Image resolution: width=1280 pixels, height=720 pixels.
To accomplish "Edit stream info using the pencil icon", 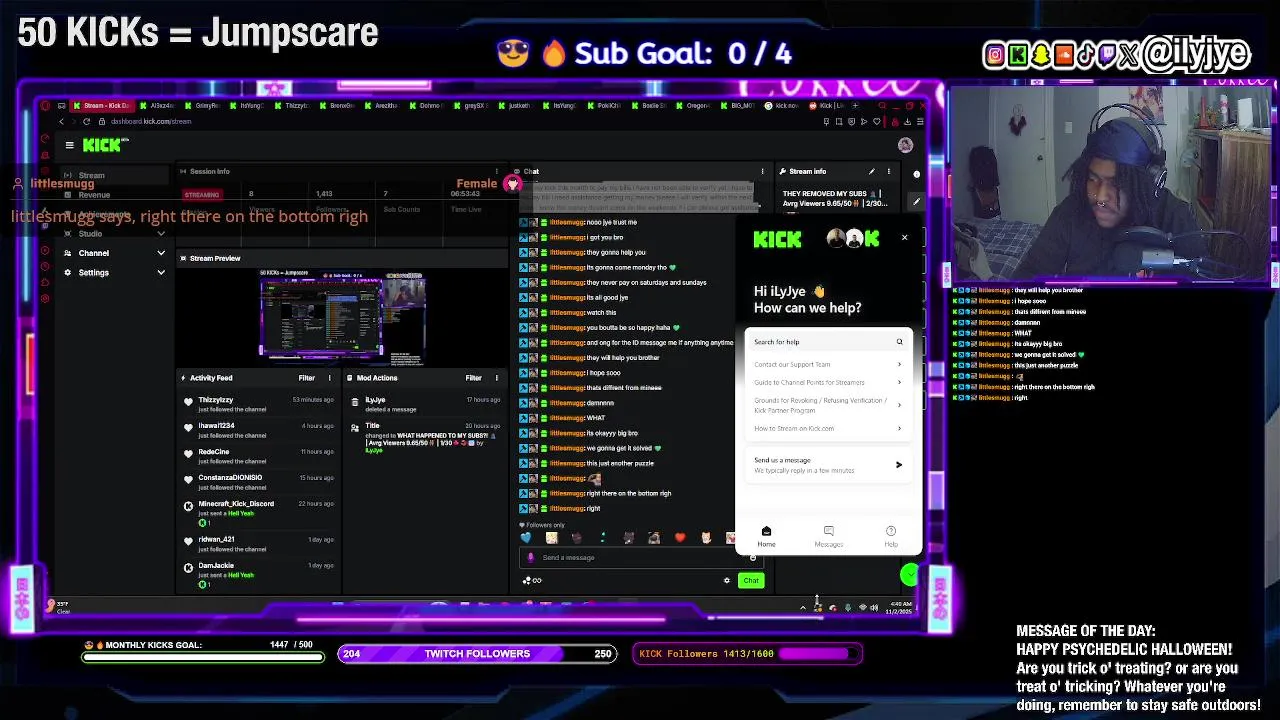I will tap(872, 171).
